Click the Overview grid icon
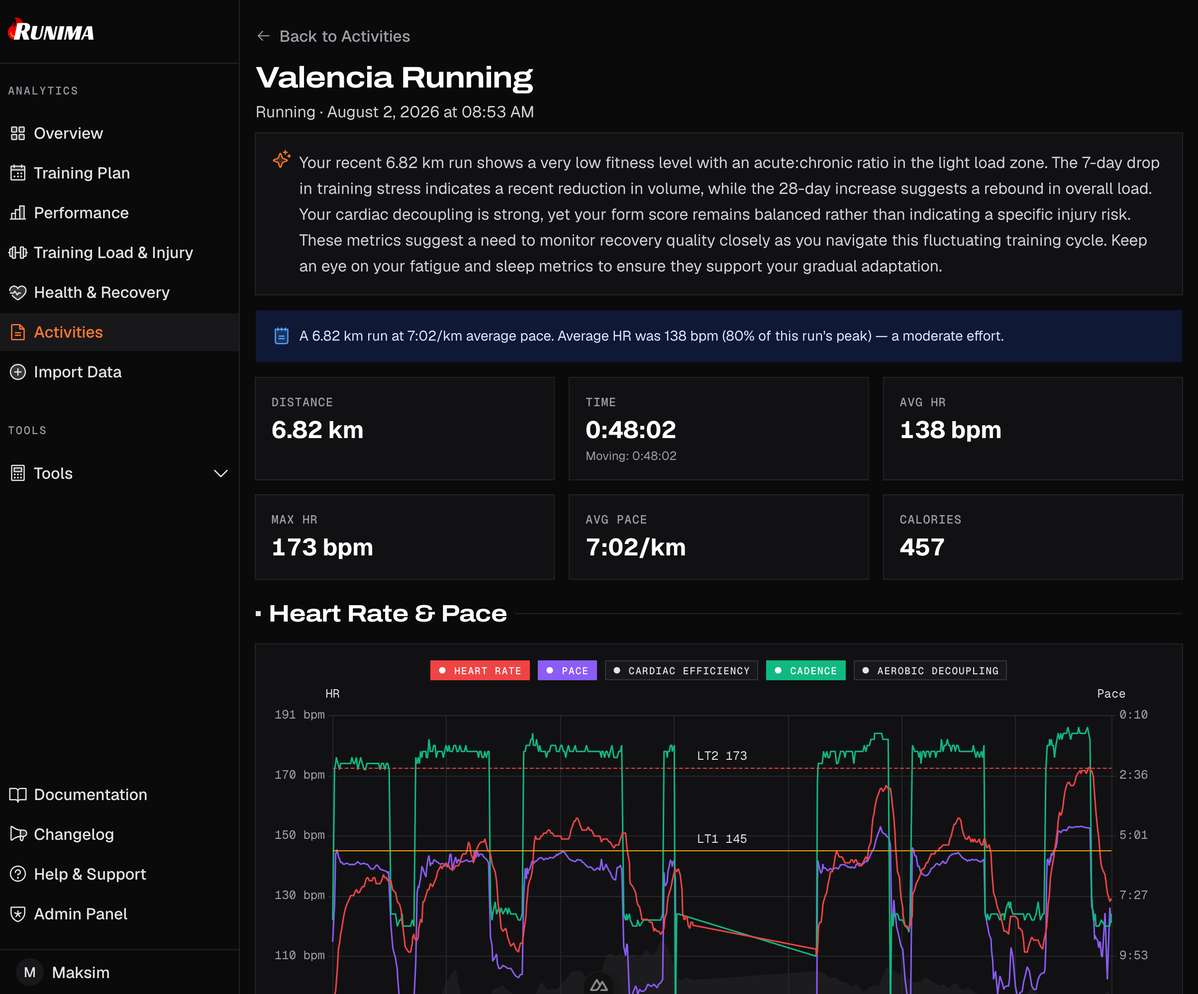 (18, 133)
